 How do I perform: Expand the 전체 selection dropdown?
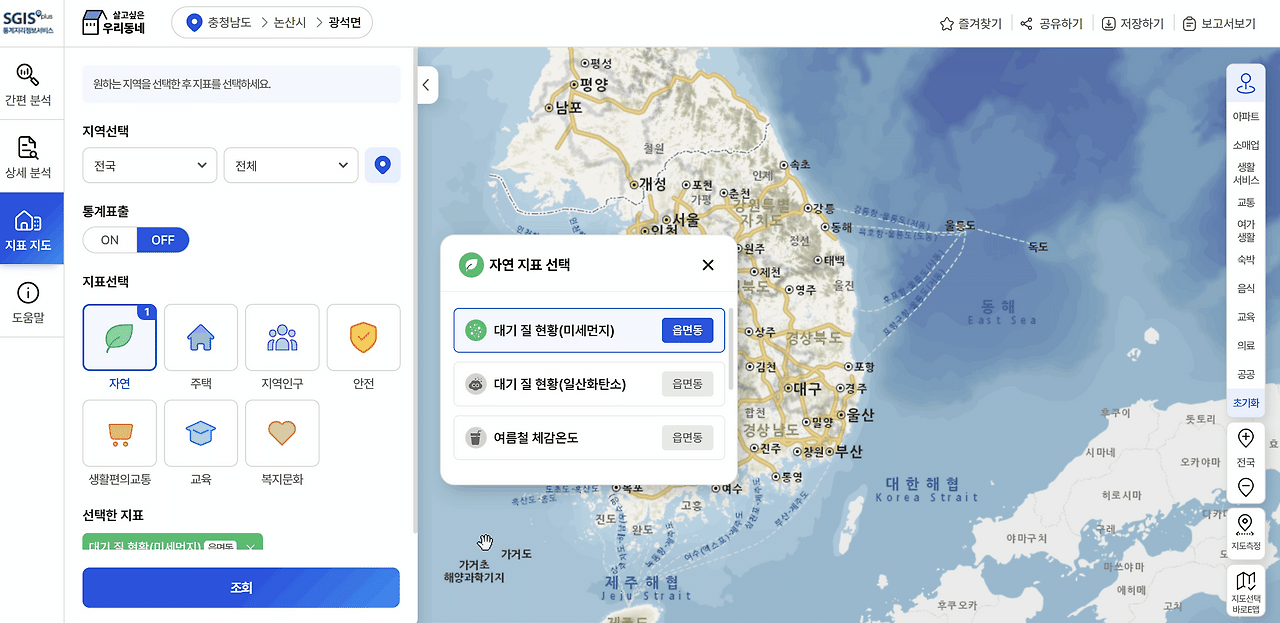tap(290, 165)
